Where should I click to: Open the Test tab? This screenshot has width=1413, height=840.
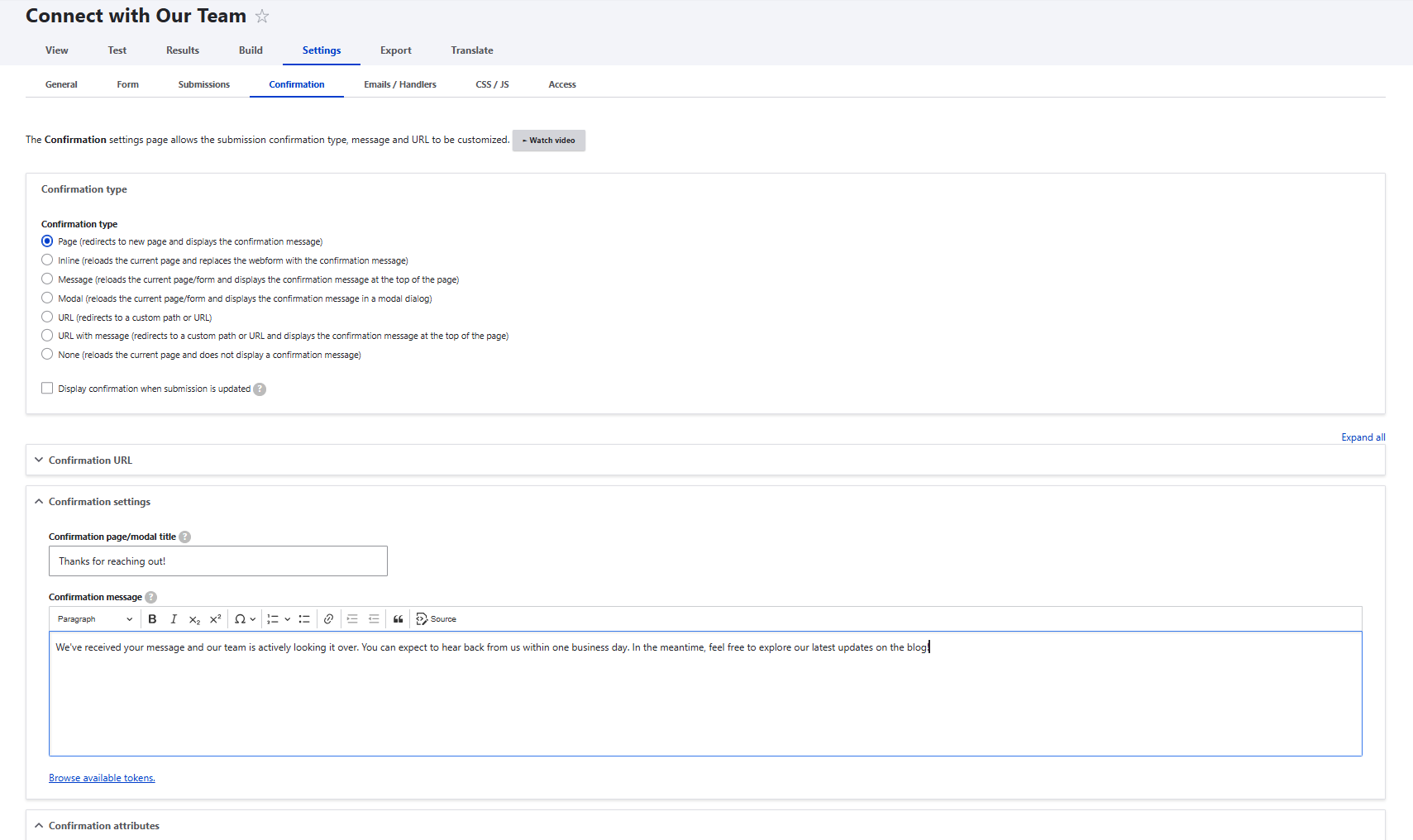[x=117, y=50]
